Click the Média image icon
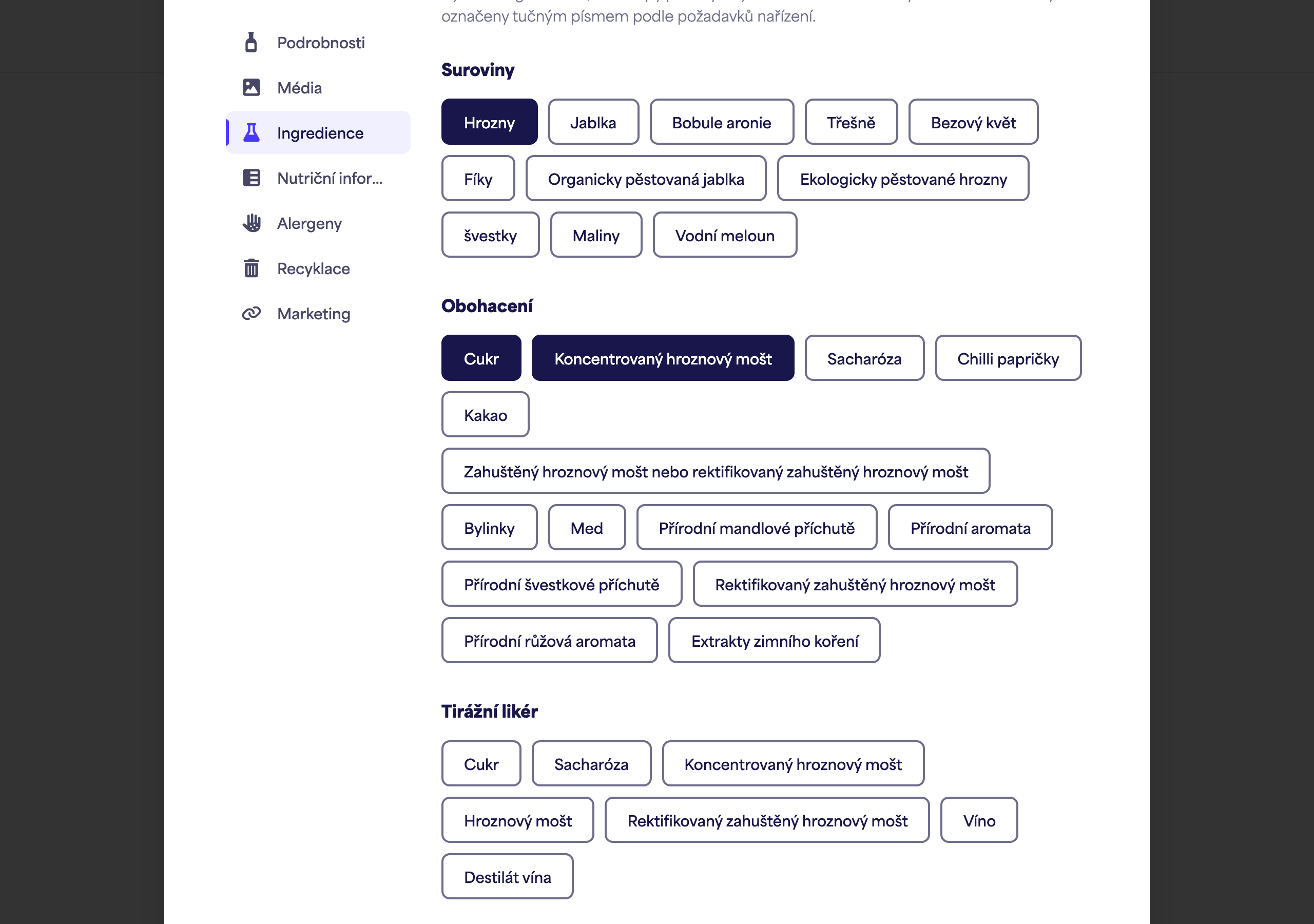1314x924 pixels. (x=251, y=88)
